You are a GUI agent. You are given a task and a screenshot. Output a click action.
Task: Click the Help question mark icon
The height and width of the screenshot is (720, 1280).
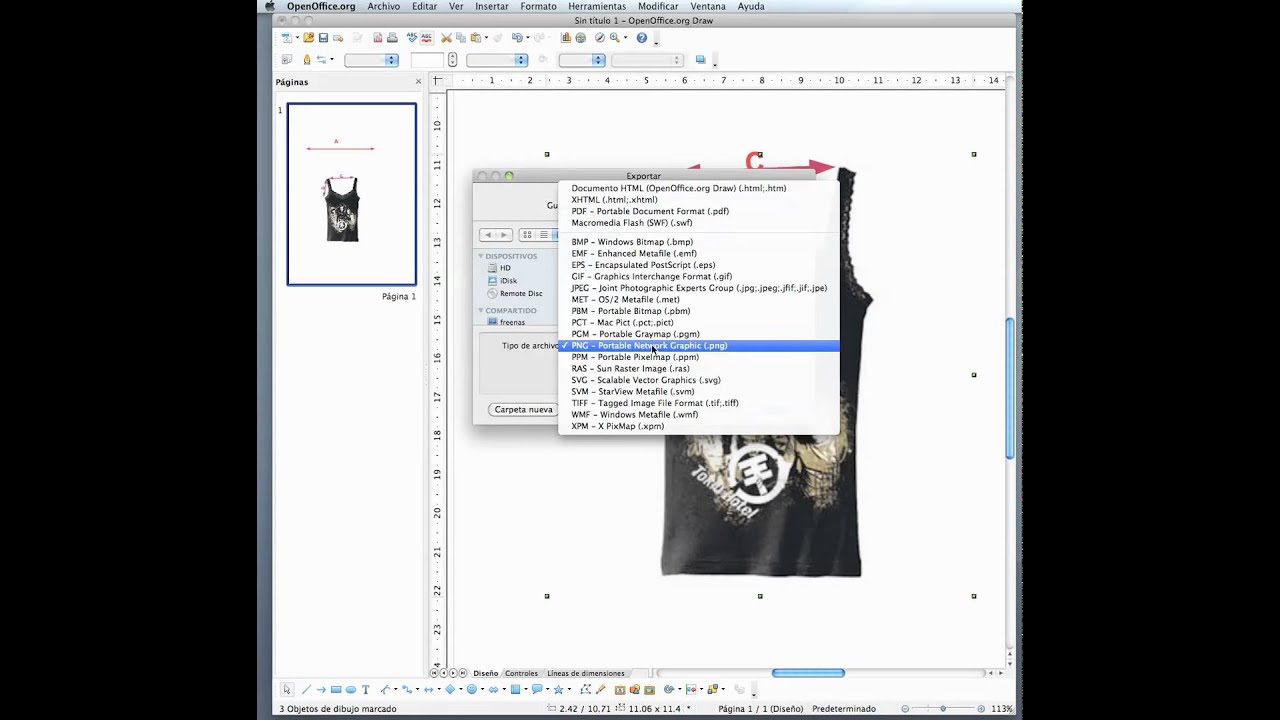(x=642, y=38)
